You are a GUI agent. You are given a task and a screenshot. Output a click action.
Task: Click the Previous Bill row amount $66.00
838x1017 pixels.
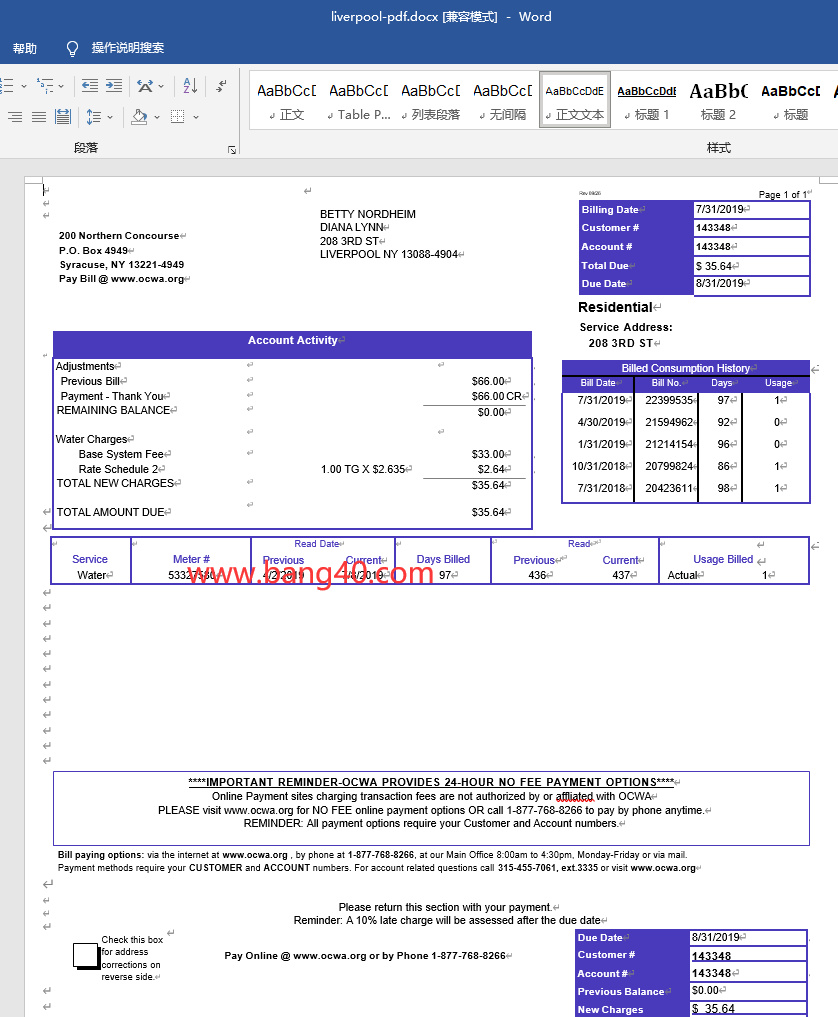tap(488, 381)
